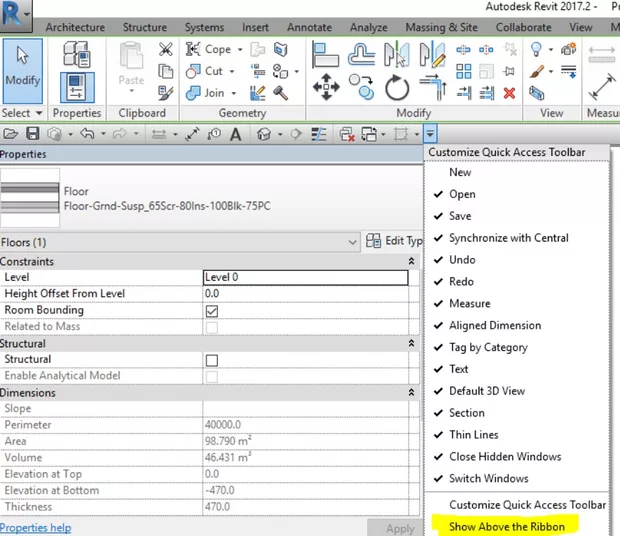Select Show Above the Ribbon

[x=507, y=526]
